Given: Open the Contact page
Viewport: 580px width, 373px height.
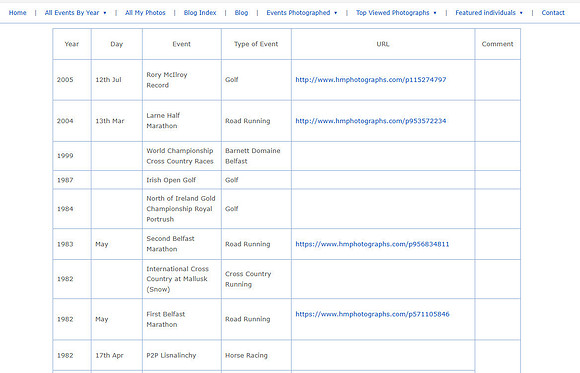Looking at the screenshot, I should point(553,13).
